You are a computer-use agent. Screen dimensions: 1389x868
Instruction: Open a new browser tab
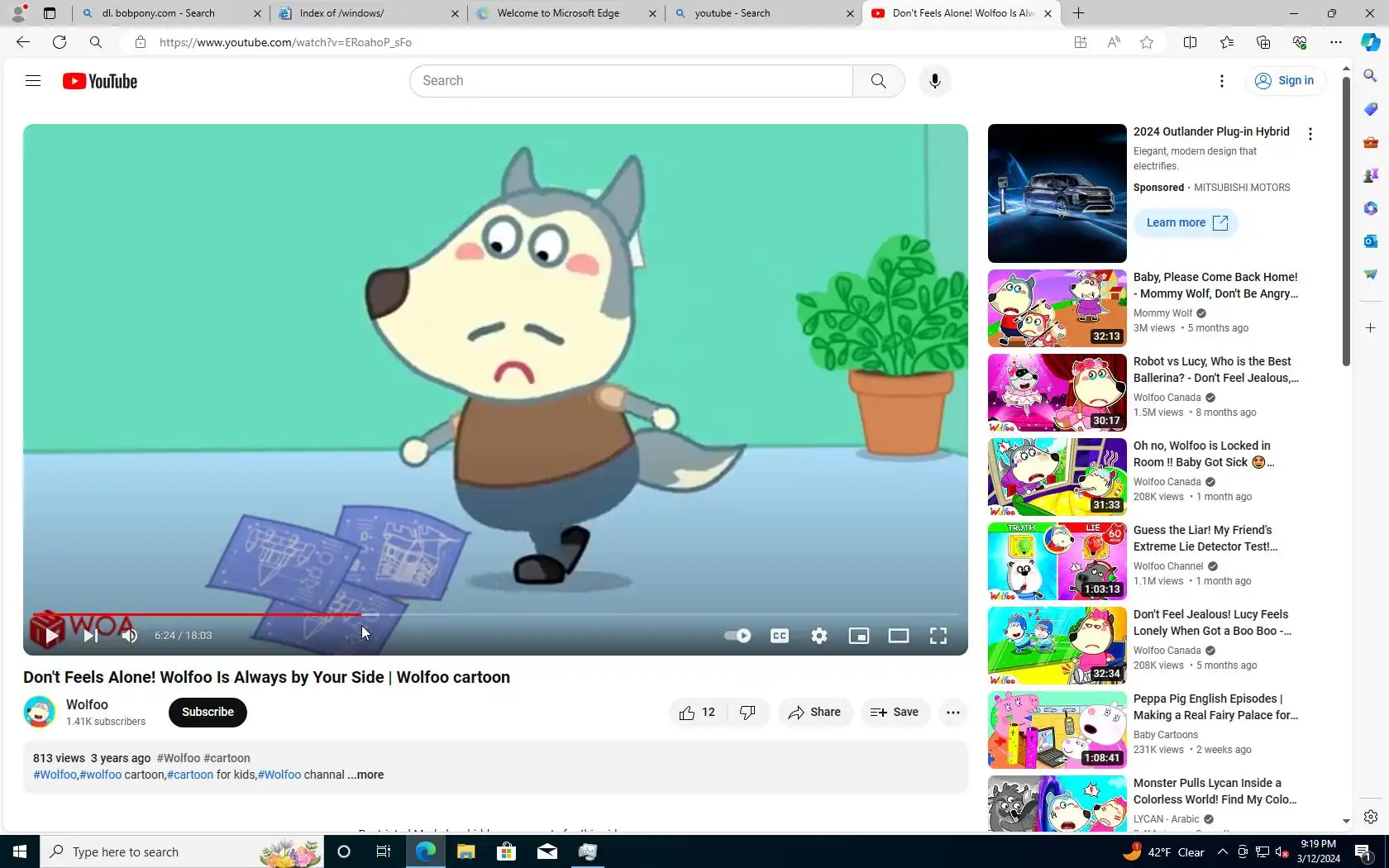[1079, 13]
